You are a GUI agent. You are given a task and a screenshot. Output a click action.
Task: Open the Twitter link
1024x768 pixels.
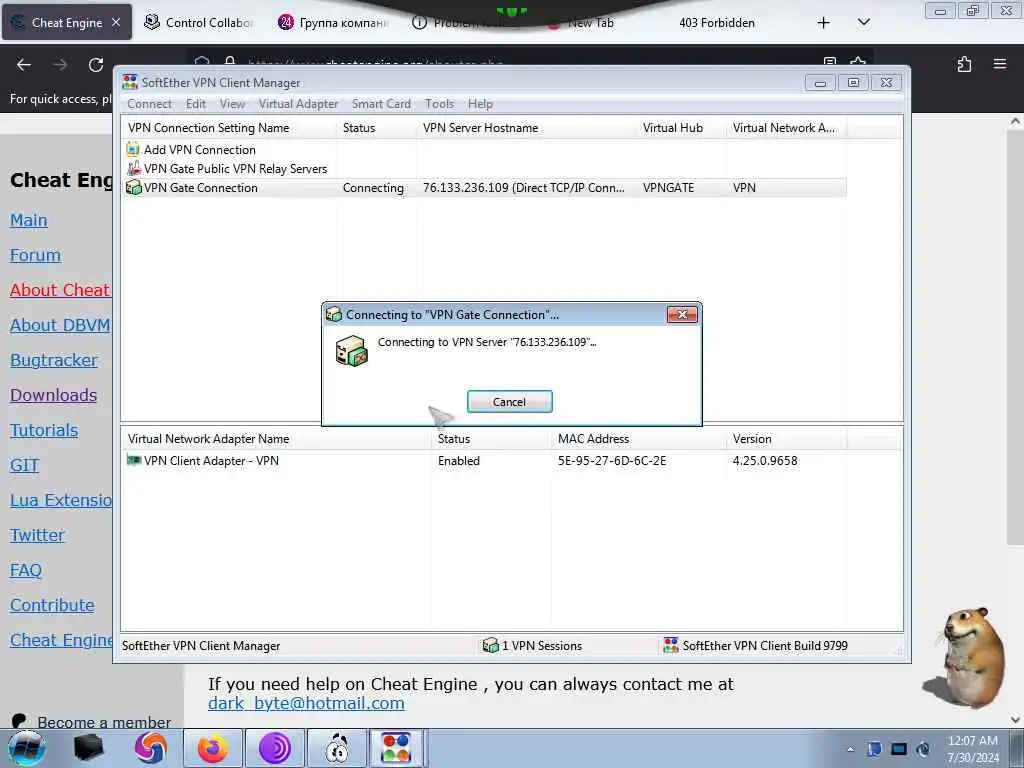[x=37, y=535]
